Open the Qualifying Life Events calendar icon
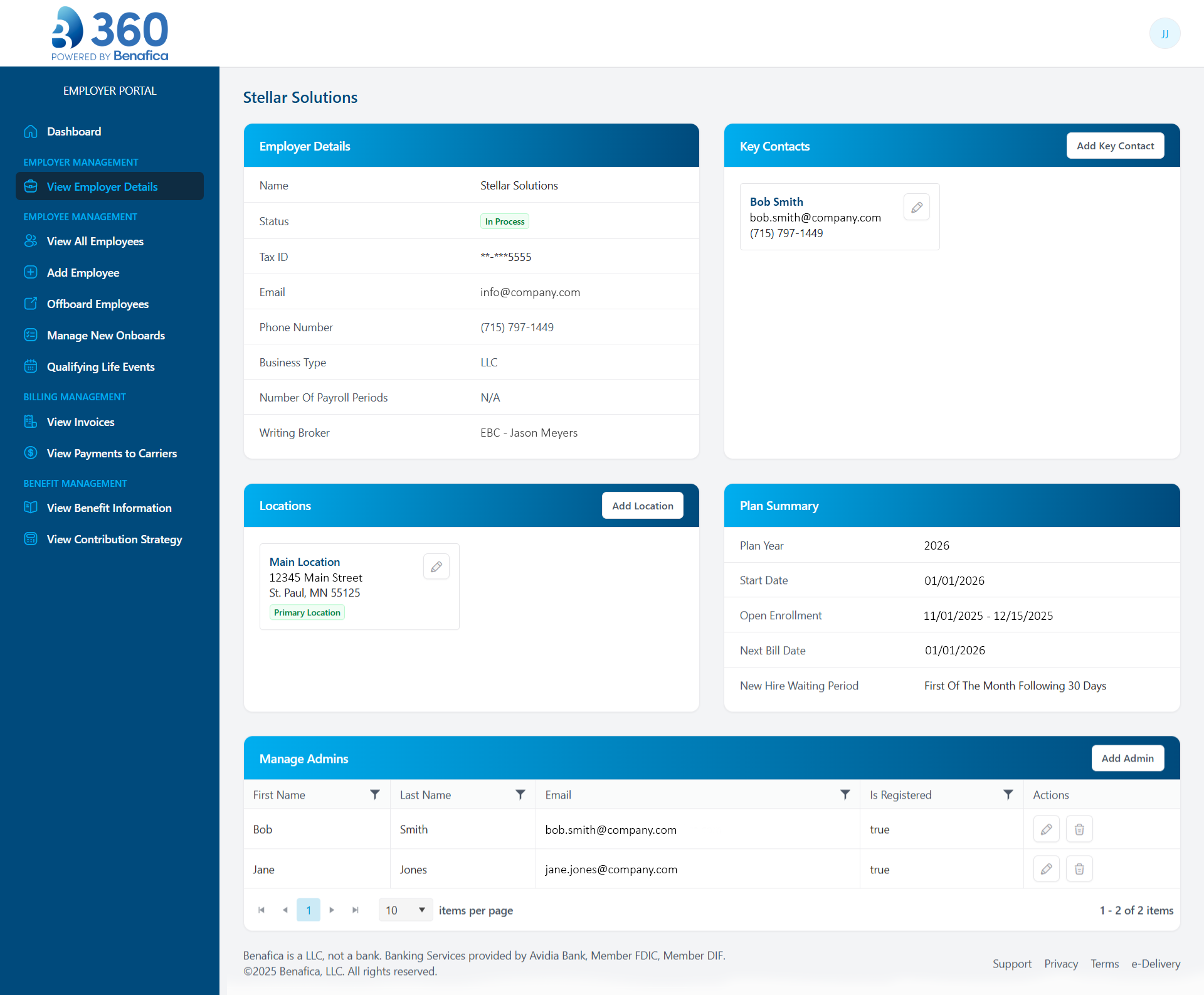Image resolution: width=1204 pixels, height=995 pixels. [x=31, y=366]
